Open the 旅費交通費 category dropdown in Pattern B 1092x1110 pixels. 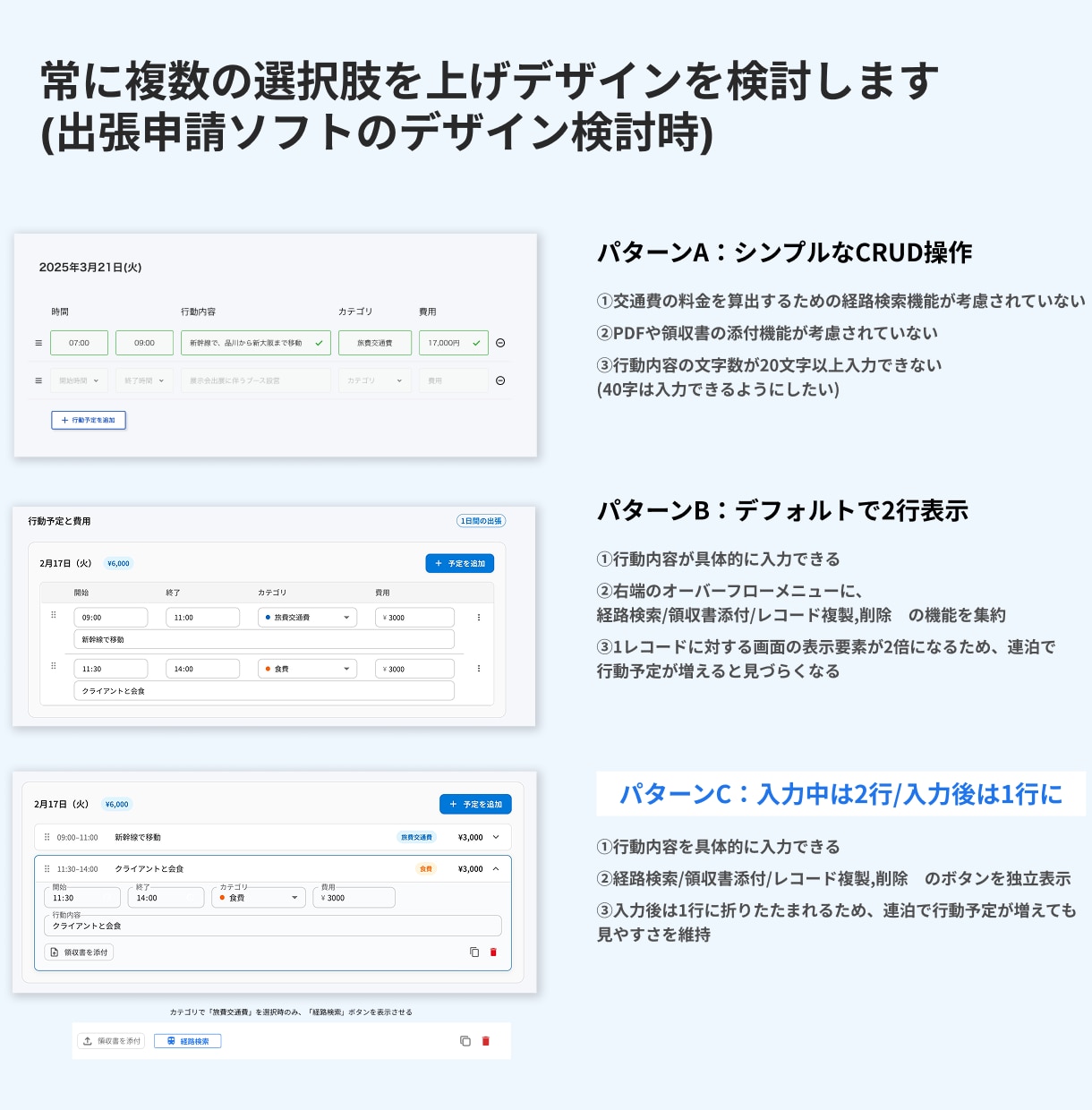click(x=307, y=618)
